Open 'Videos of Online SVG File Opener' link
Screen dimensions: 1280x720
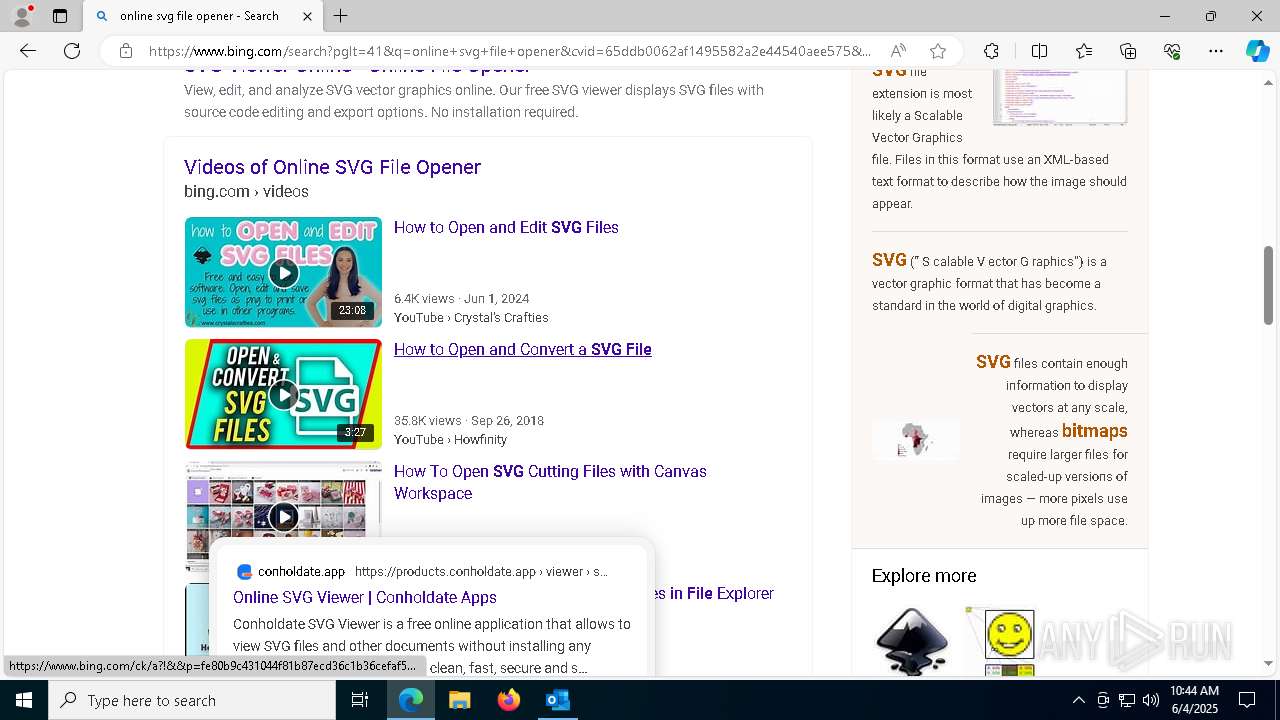[x=332, y=167]
